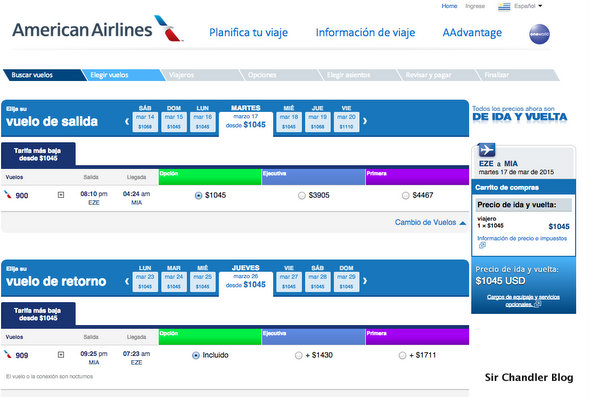Image resolution: width=590 pixels, height=397 pixels.
Task: Open the AAdvantage menu
Action: click(x=472, y=33)
